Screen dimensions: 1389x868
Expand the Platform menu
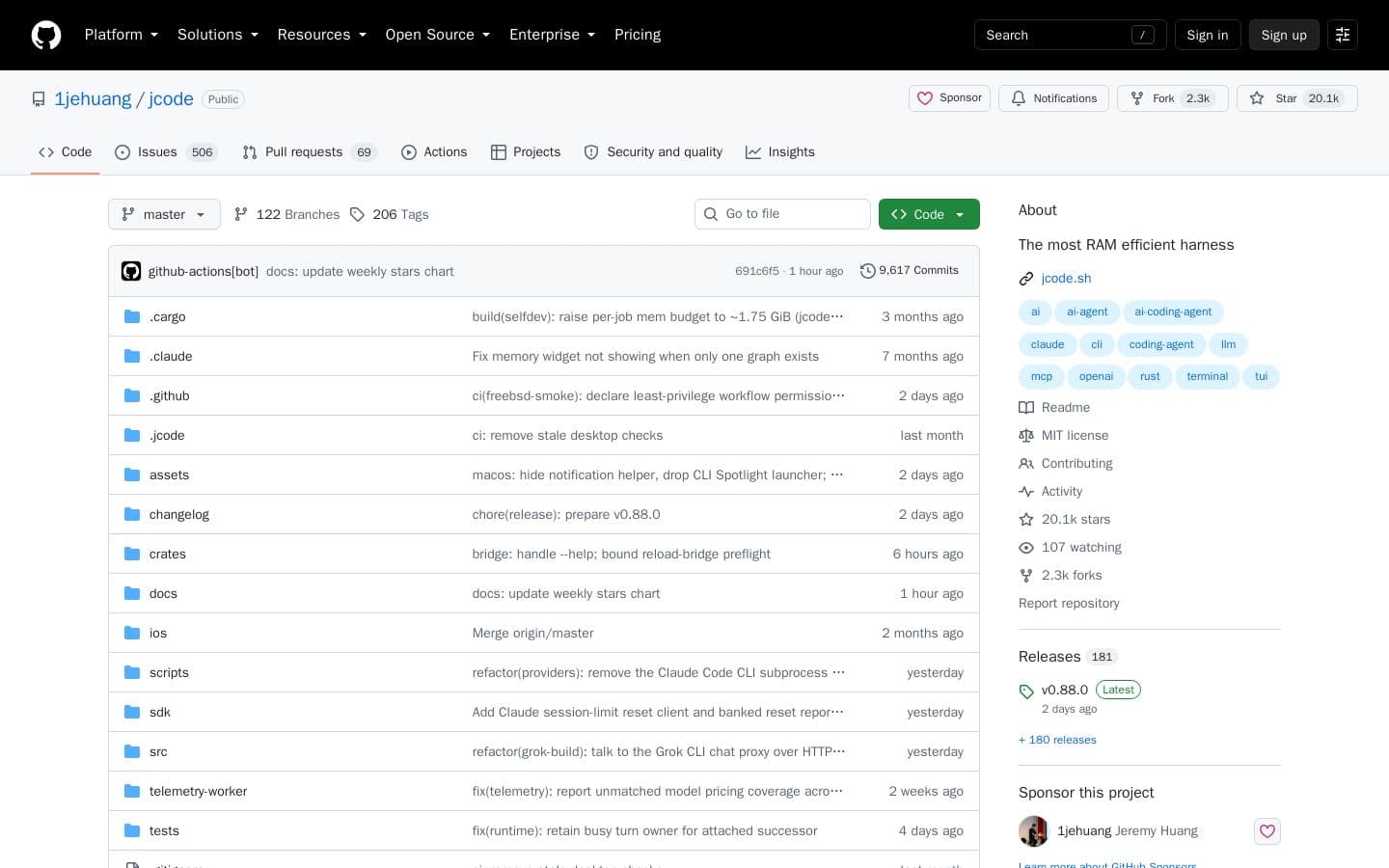pyautogui.click(x=122, y=35)
